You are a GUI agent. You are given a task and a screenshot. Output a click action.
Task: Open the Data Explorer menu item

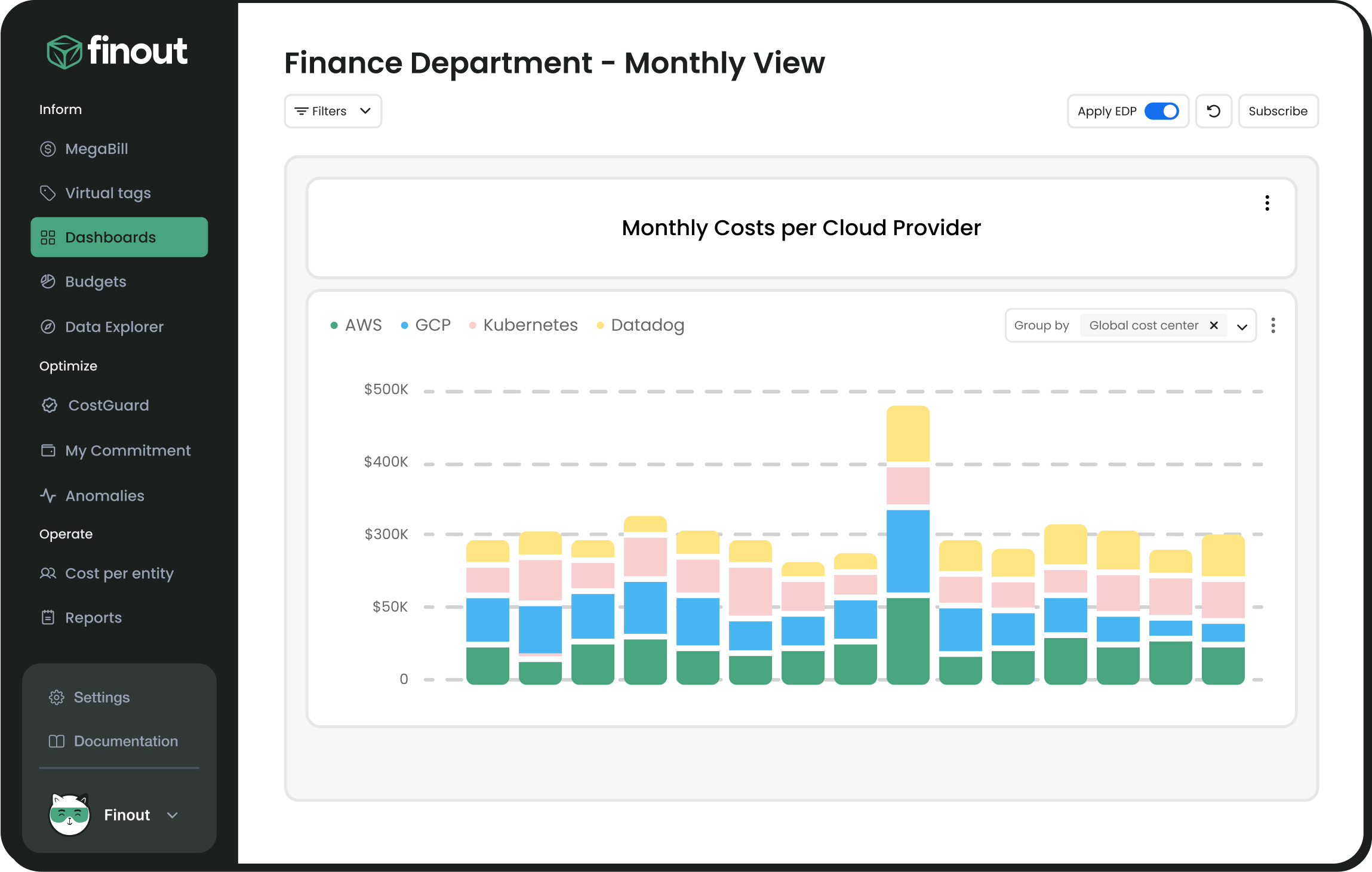(113, 326)
